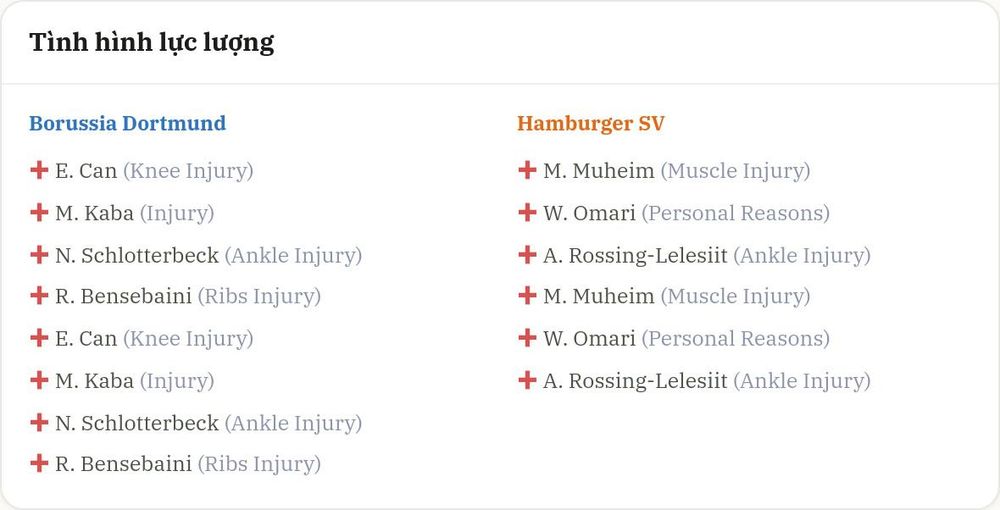
Task: Select the second W. Omari (Personal Reasons) name
Action: (589, 338)
